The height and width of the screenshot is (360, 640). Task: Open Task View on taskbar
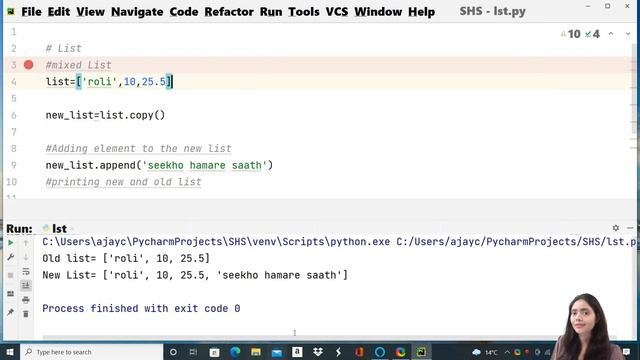[193, 352]
